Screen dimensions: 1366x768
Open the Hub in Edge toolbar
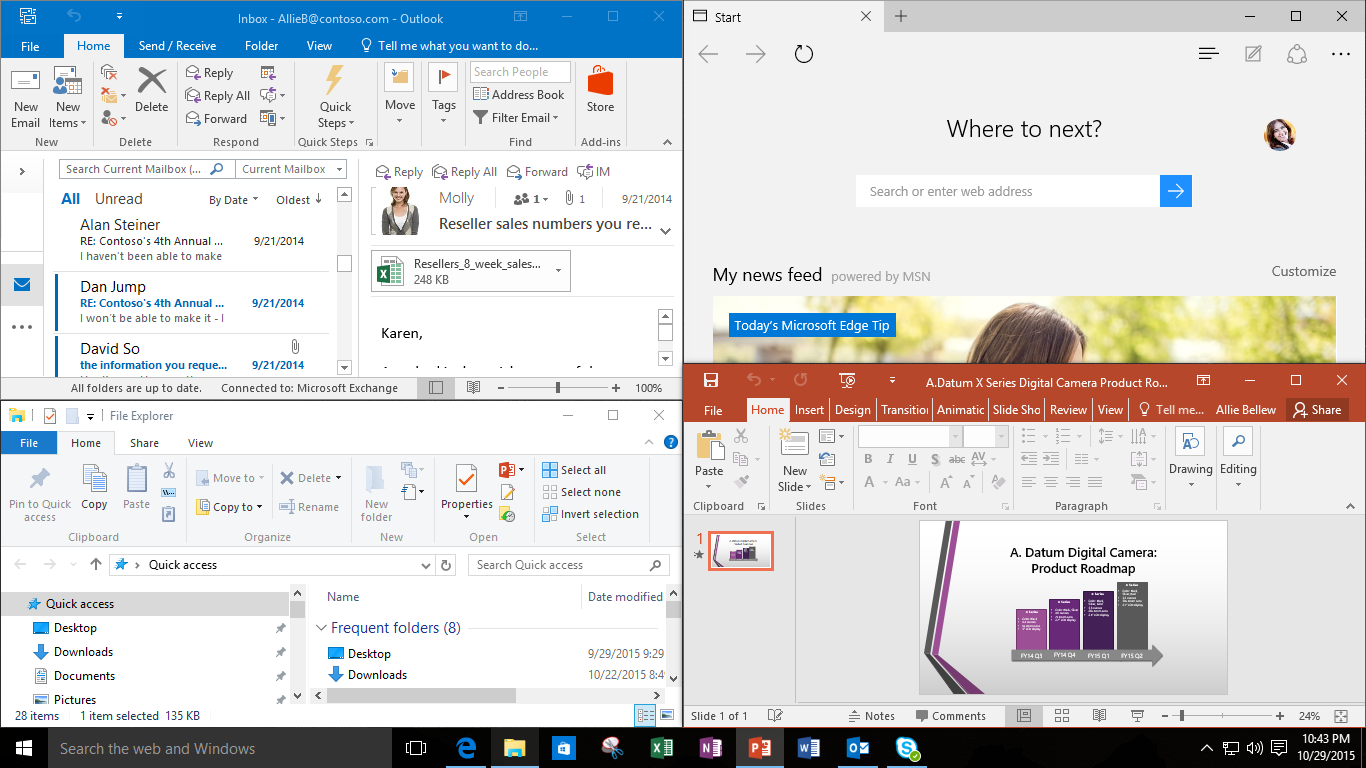[x=1208, y=54]
